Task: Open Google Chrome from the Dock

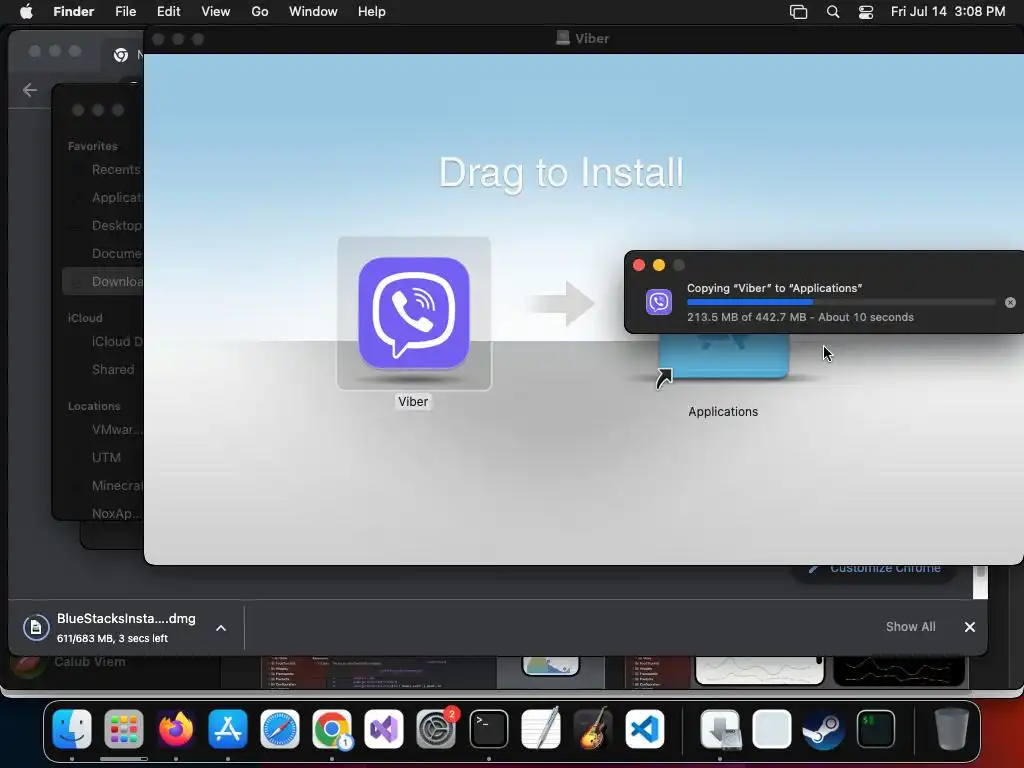Action: coord(332,729)
